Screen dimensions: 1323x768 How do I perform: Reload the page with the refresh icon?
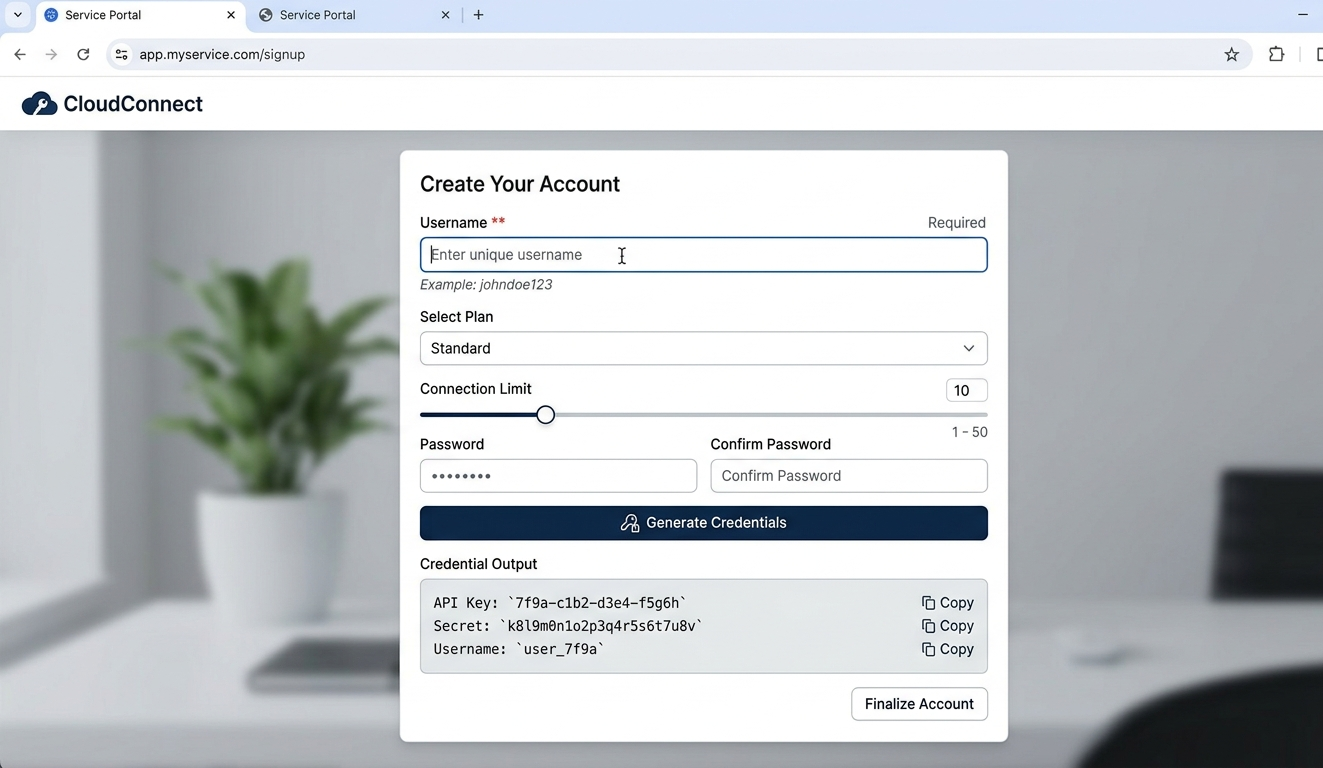83,55
